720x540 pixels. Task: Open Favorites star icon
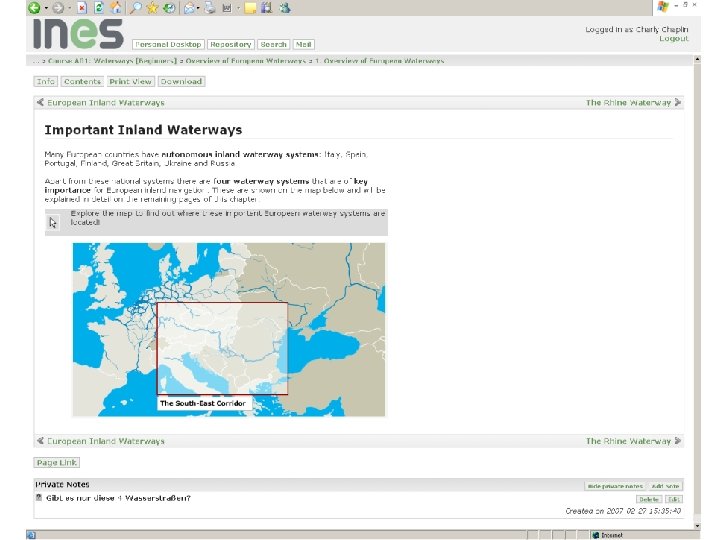(x=152, y=8)
